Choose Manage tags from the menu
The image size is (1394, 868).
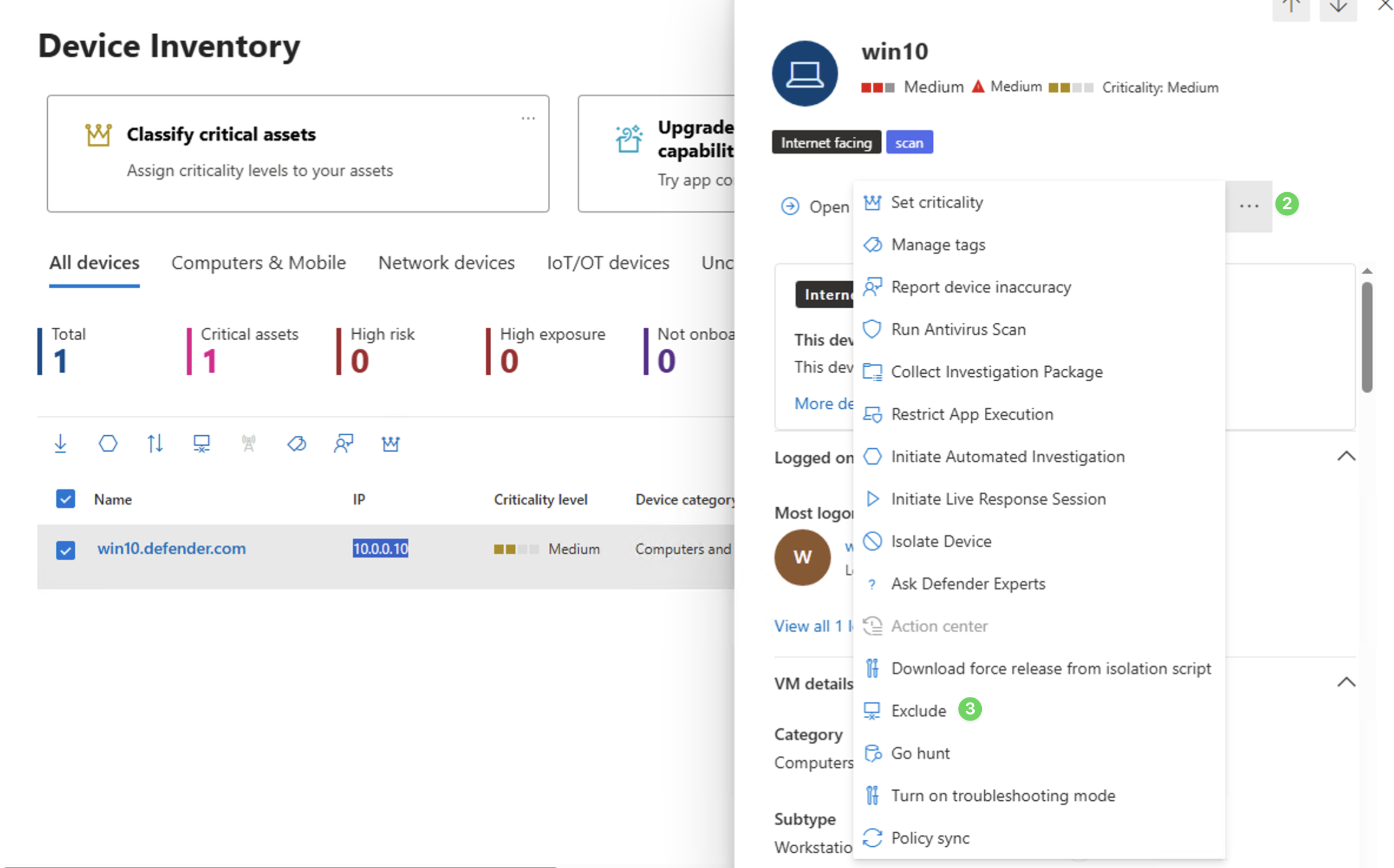[1038, 245]
